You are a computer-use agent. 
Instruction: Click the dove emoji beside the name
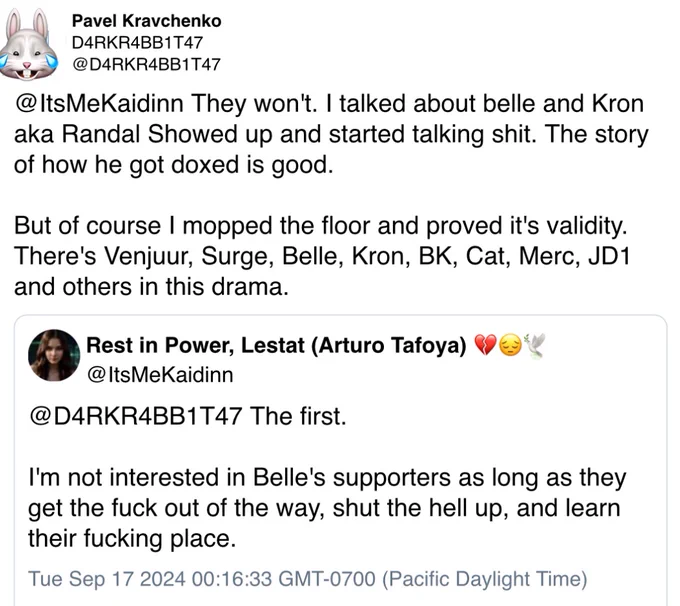534,346
